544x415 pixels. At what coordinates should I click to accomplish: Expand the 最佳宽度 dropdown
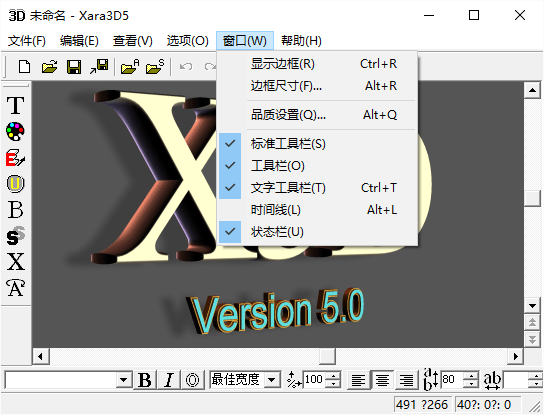tap(272, 380)
